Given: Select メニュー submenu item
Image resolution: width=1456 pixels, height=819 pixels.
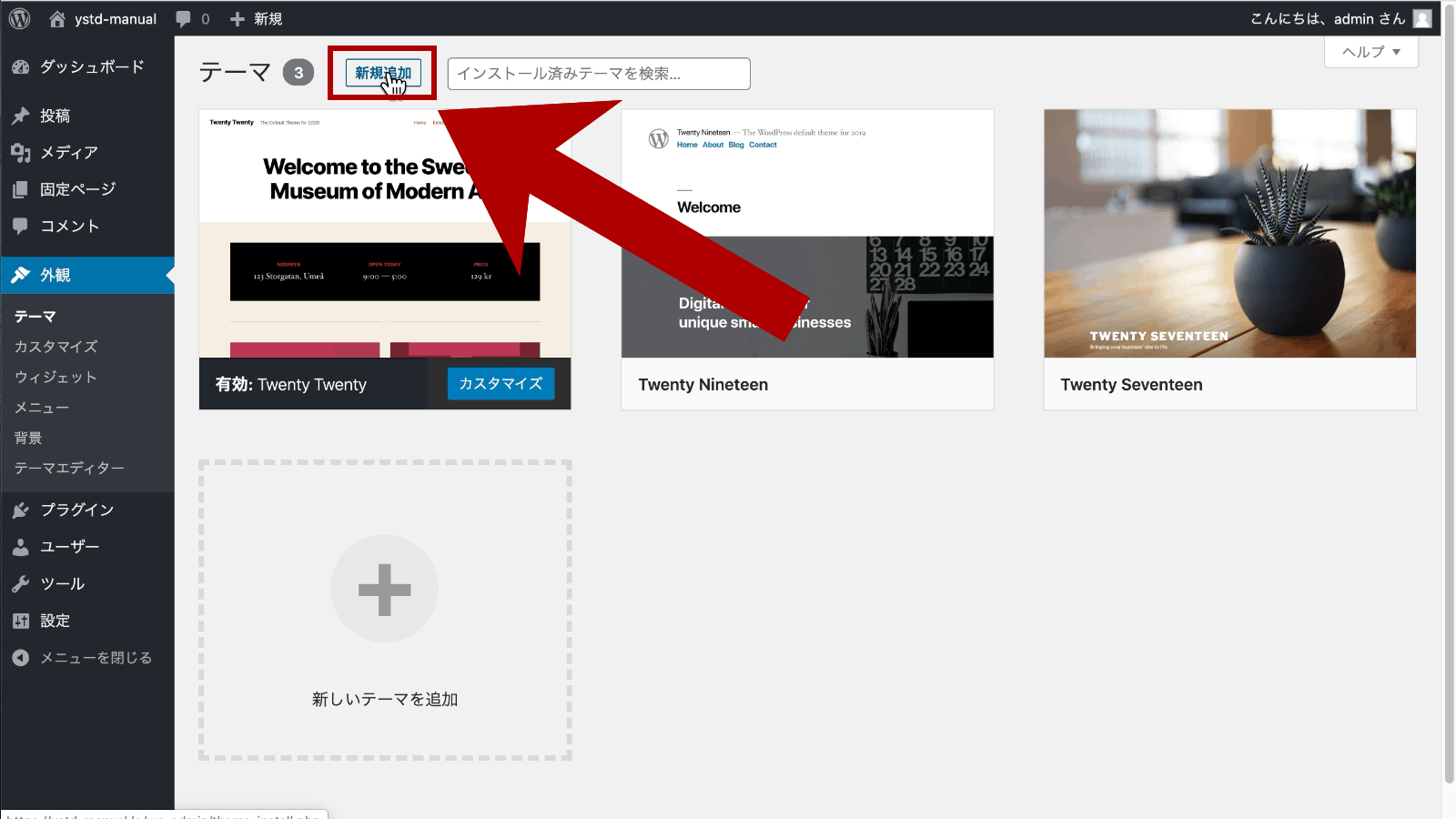Looking at the screenshot, I should pos(42,408).
